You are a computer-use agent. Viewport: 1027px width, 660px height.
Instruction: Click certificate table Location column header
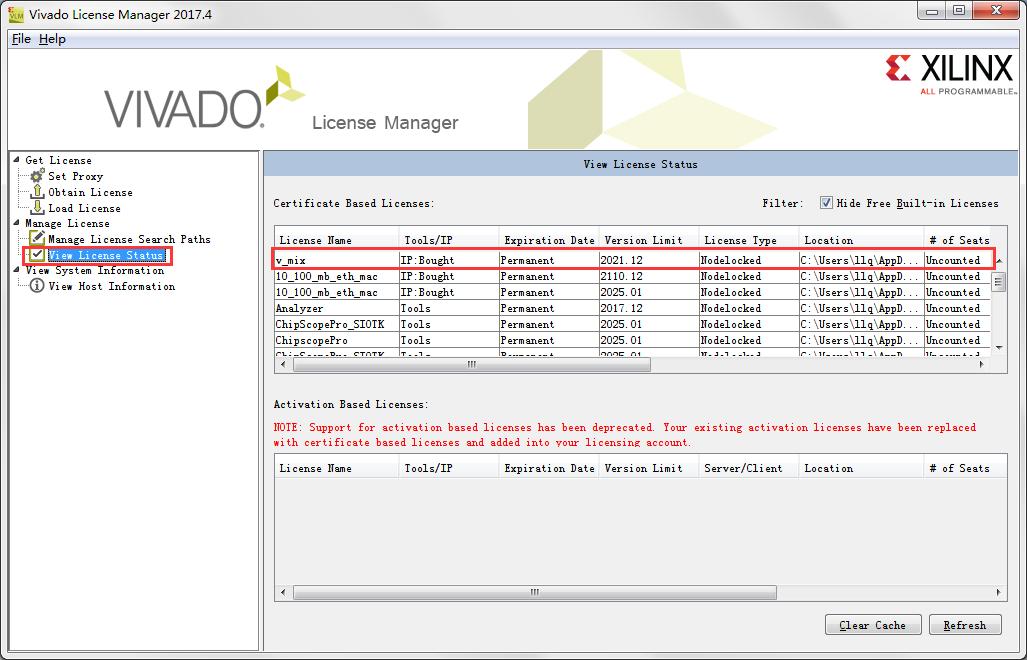click(861, 240)
